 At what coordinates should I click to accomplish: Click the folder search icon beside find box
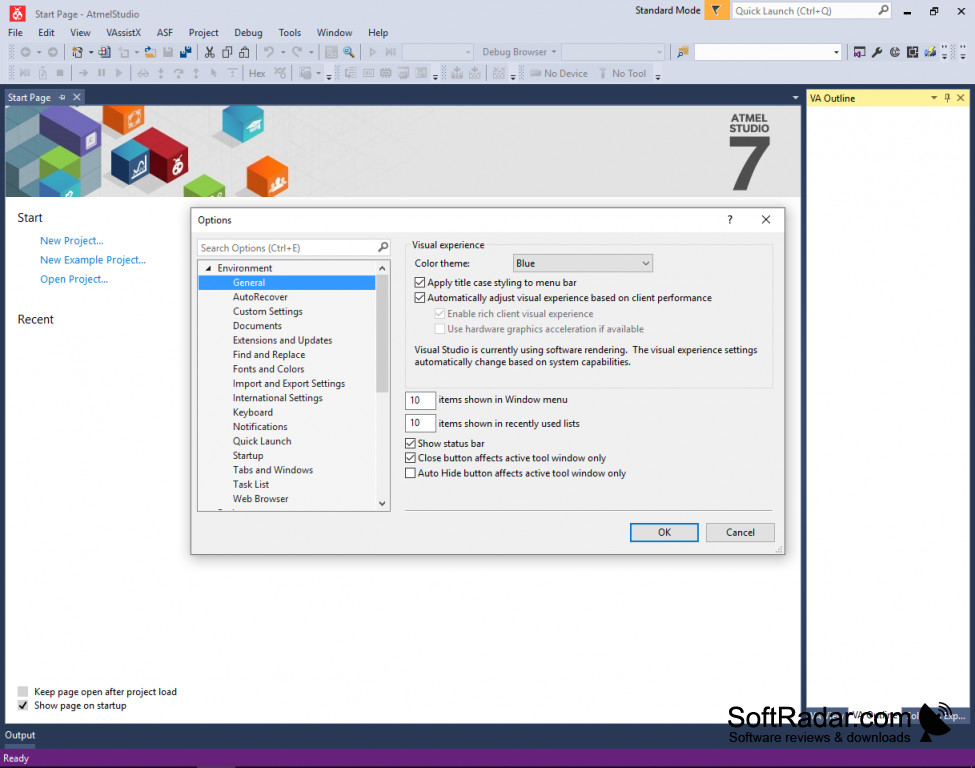[x=683, y=52]
